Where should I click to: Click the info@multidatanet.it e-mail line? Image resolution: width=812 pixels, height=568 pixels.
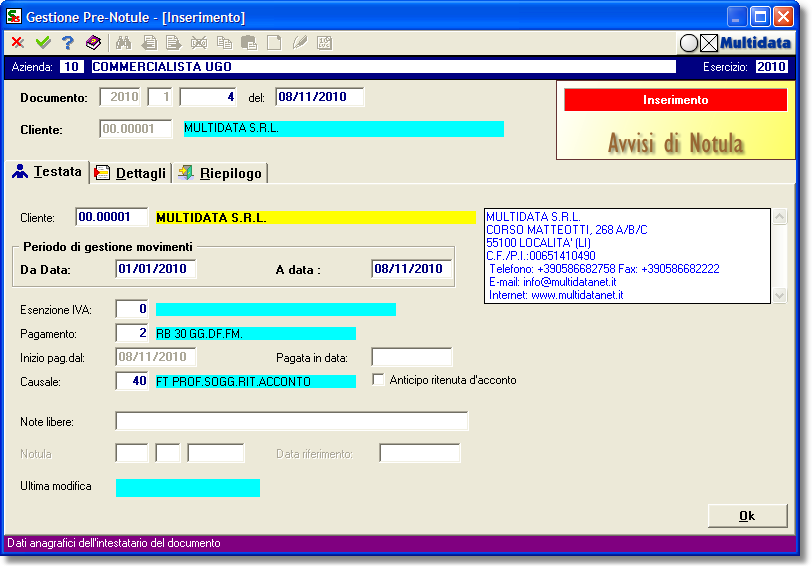(553, 282)
